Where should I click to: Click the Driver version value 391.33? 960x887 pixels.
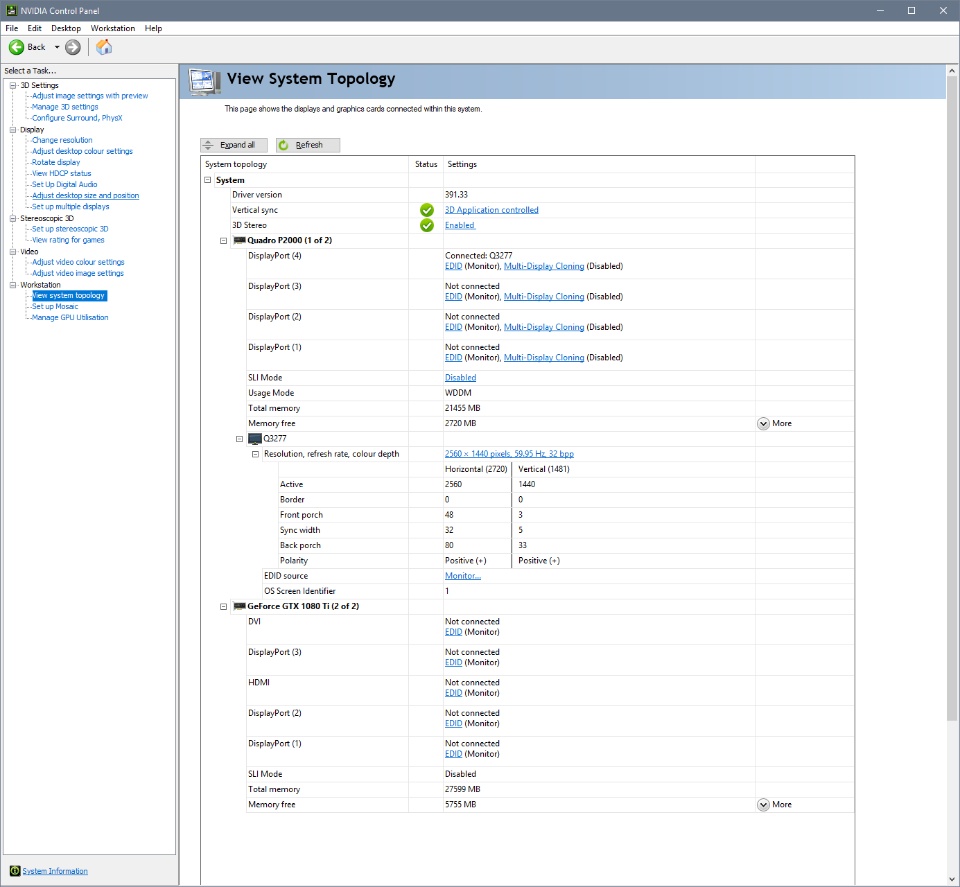point(456,195)
